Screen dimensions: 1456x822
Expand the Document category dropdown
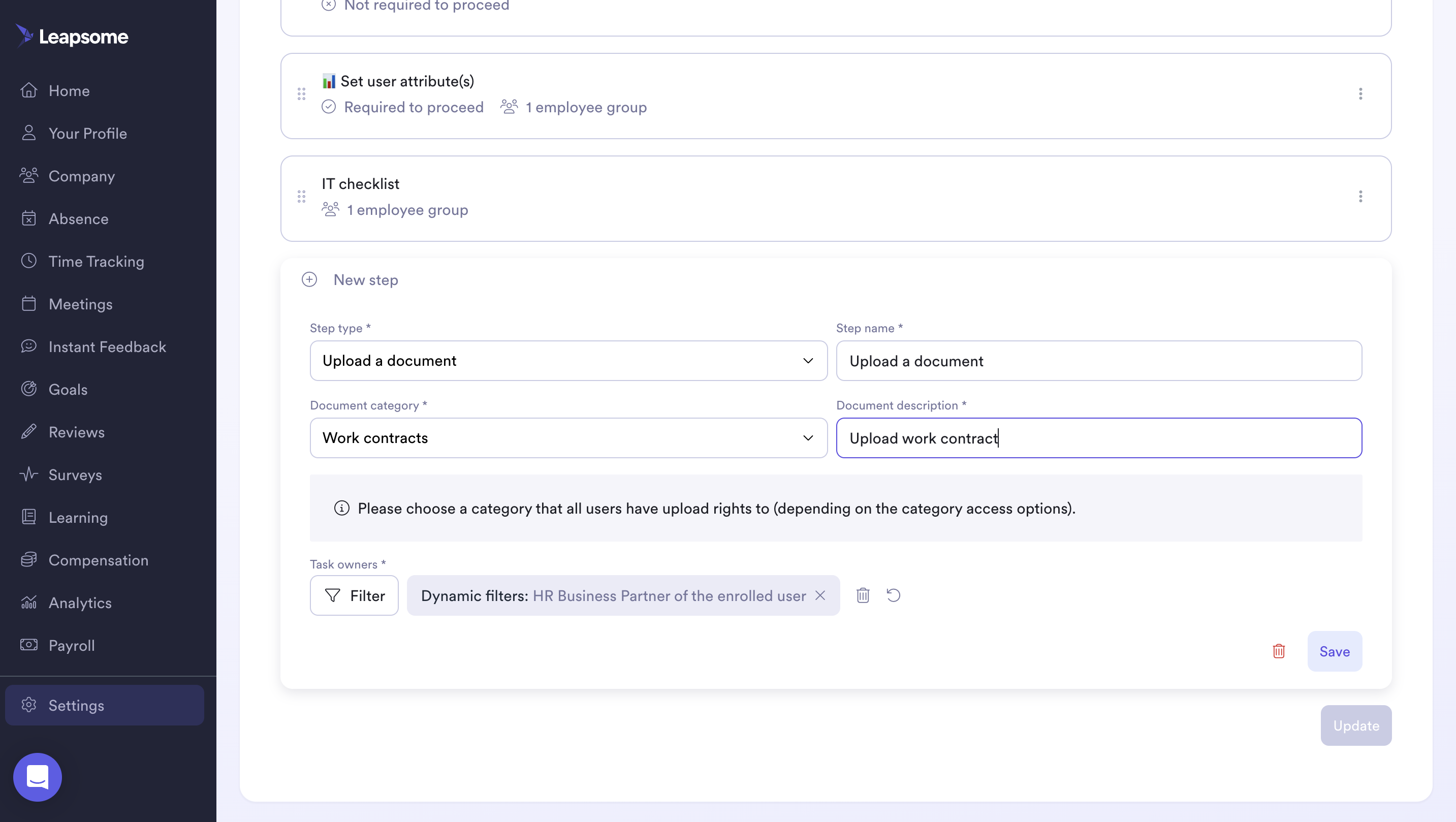[568, 437]
